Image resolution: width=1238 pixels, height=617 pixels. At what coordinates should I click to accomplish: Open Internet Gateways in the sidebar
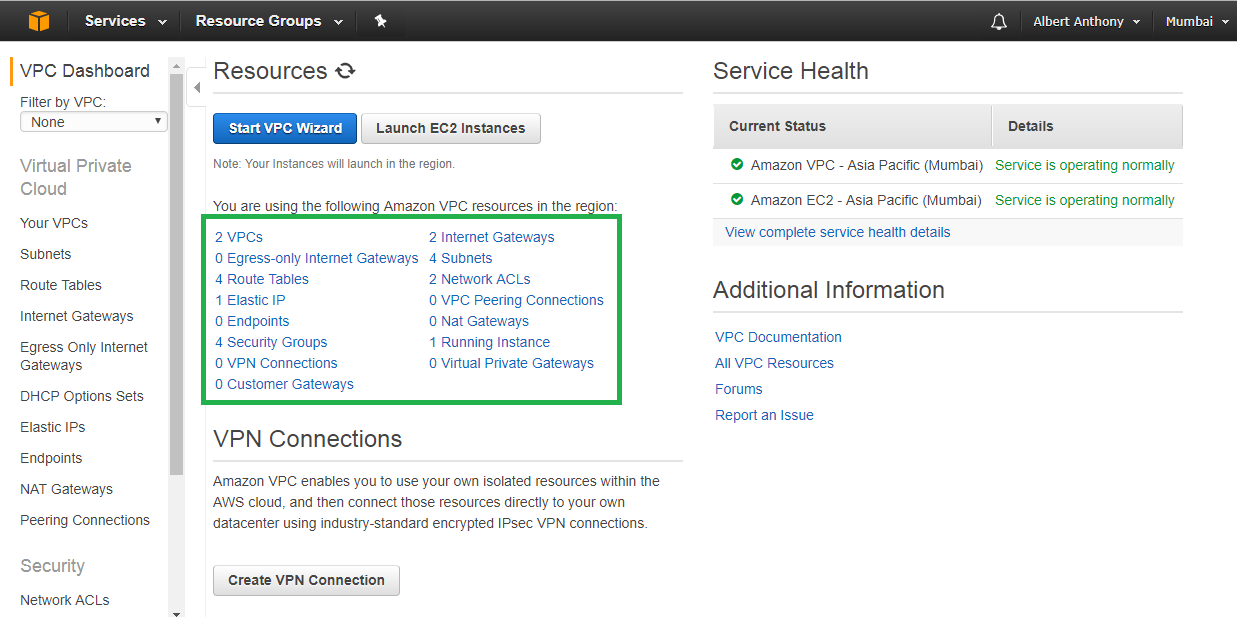(x=77, y=316)
